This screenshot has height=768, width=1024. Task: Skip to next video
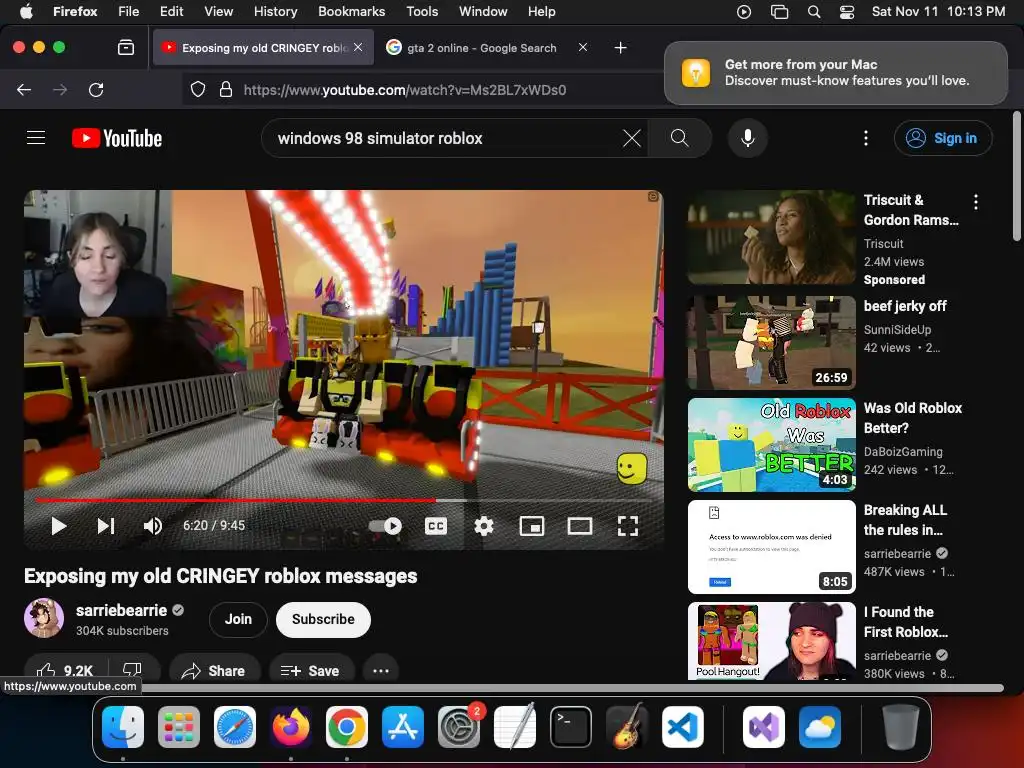[x=106, y=526]
